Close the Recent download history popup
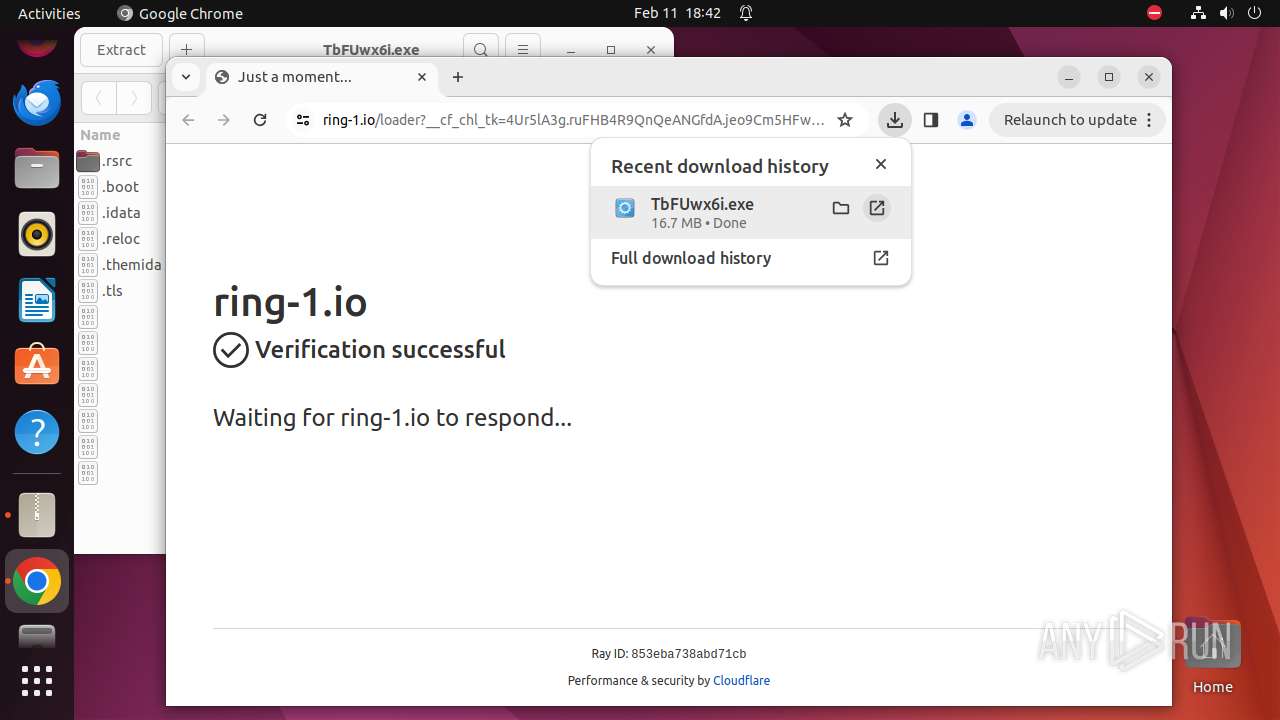The width and height of the screenshot is (1280, 720). [881, 164]
